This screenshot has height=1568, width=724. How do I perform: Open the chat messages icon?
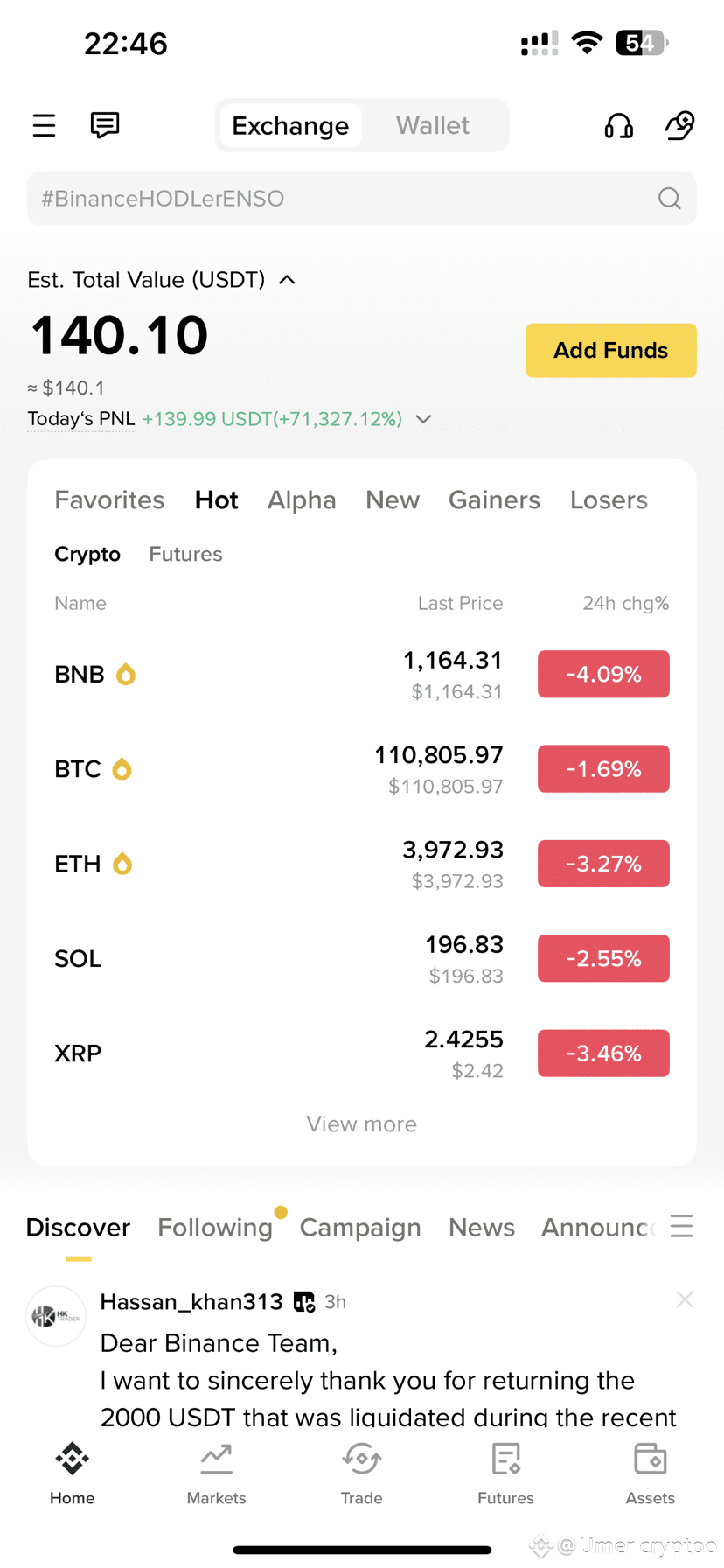point(105,125)
